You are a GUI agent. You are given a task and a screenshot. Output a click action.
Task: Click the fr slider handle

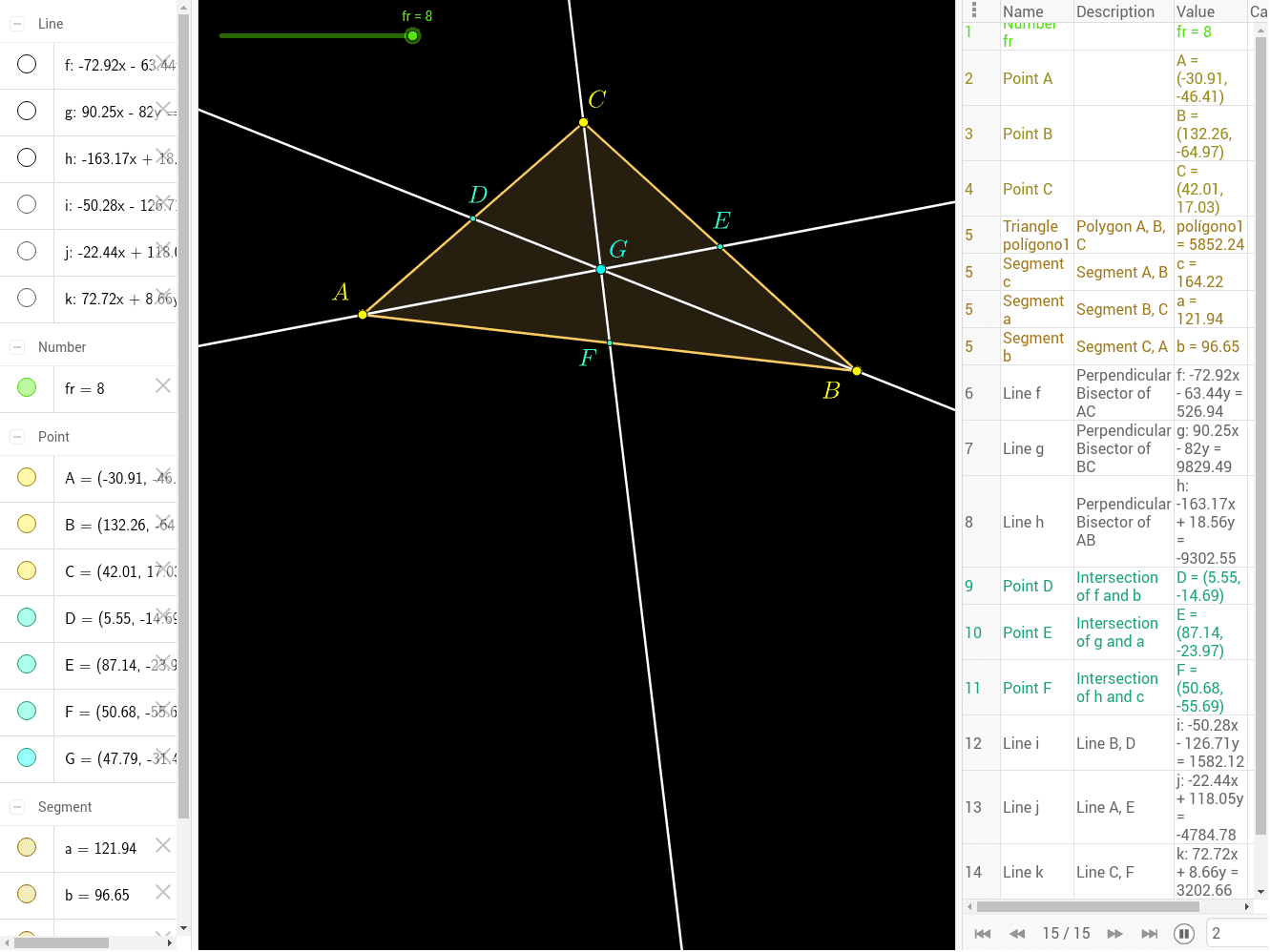(x=412, y=36)
